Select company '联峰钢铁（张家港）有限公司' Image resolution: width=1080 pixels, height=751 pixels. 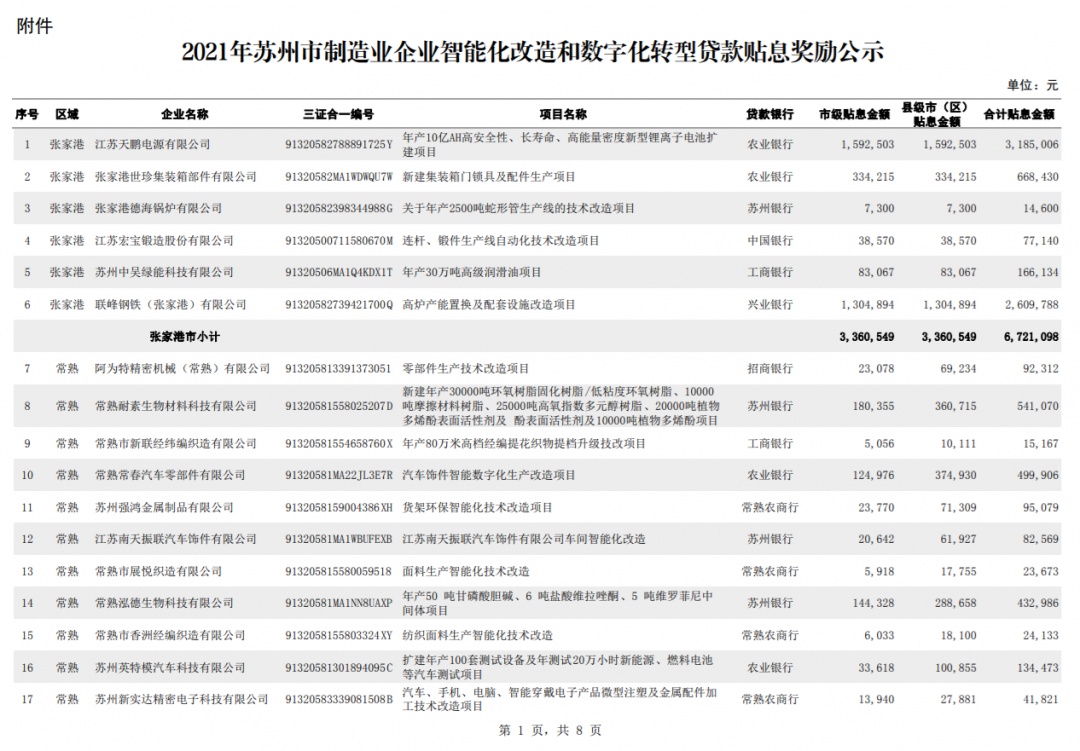[x=170, y=305]
